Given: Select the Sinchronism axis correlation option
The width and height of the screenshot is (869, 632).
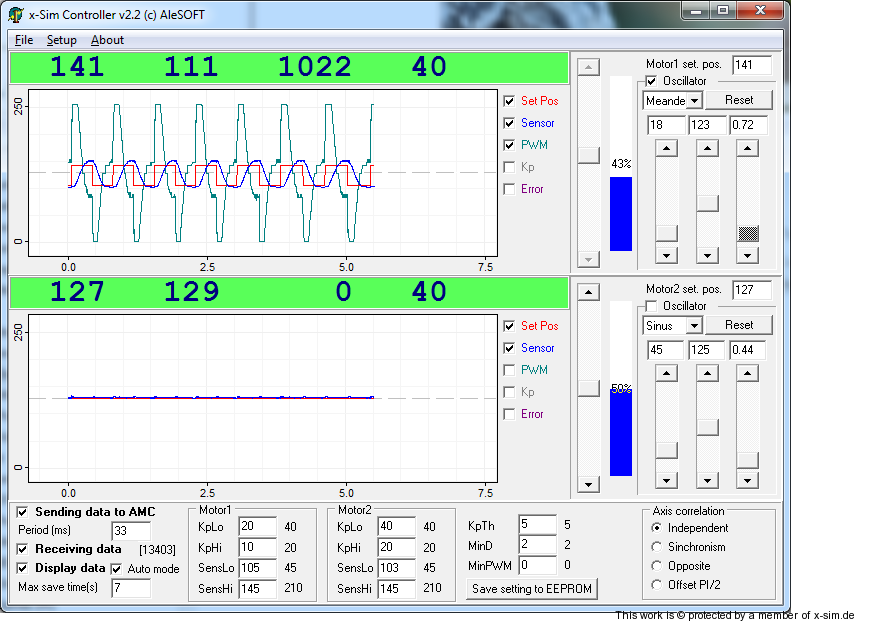Looking at the screenshot, I should point(656,547).
